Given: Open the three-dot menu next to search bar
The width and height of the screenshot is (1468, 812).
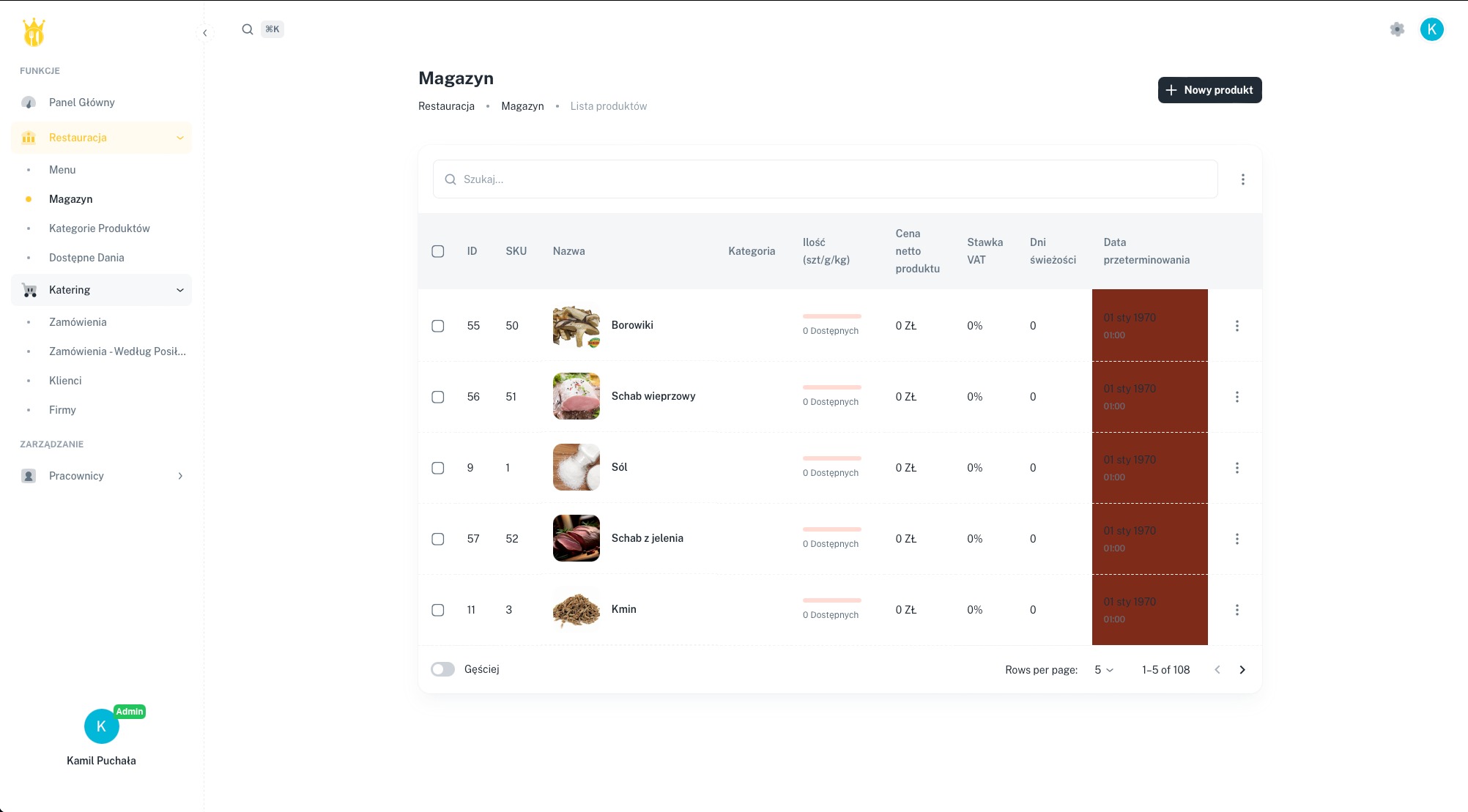Looking at the screenshot, I should click(1242, 179).
